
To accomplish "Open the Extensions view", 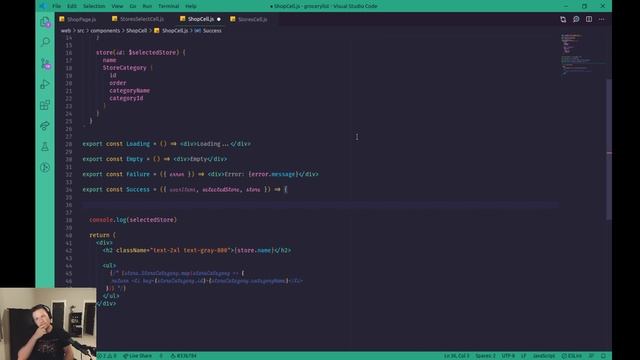I will tap(45, 105).
